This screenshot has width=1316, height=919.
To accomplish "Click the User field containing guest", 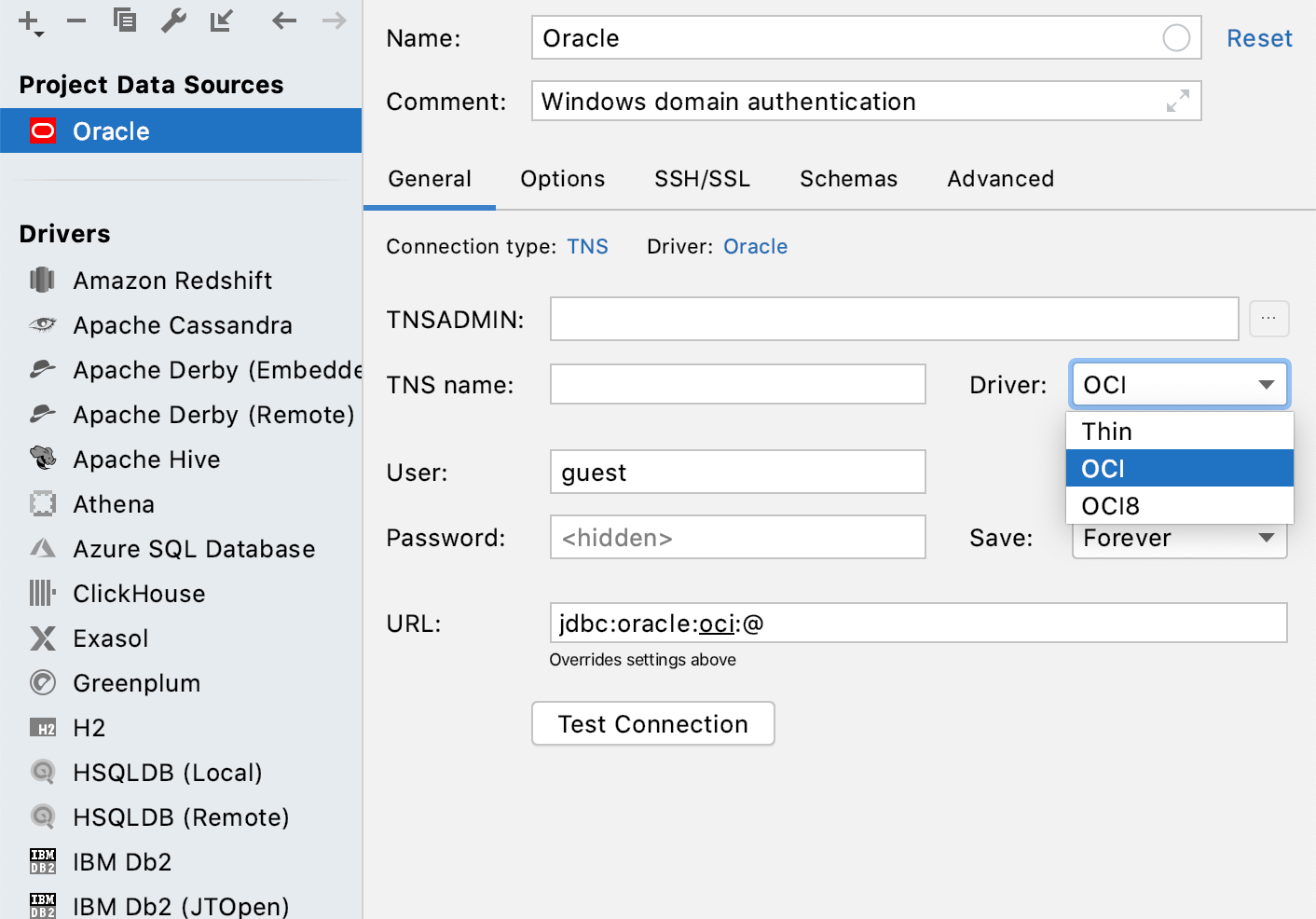I will (x=738, y=472).
